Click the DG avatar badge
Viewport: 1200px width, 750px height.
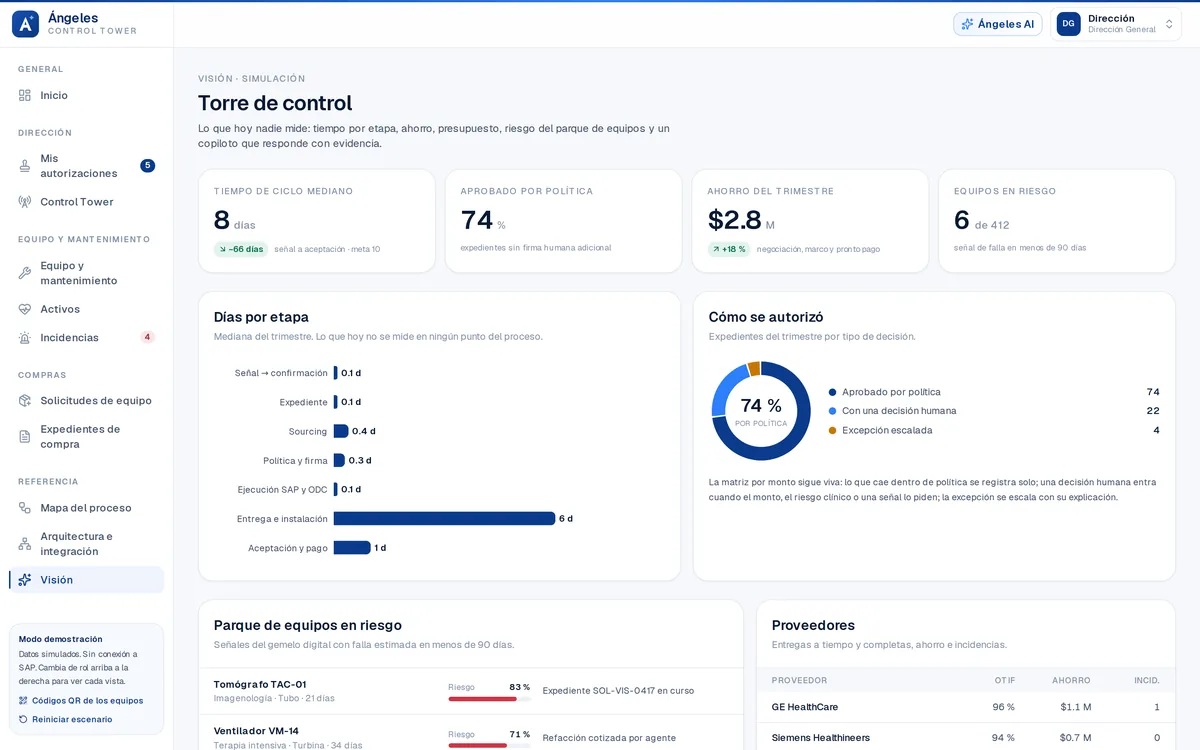click(x=1068, y=24)
